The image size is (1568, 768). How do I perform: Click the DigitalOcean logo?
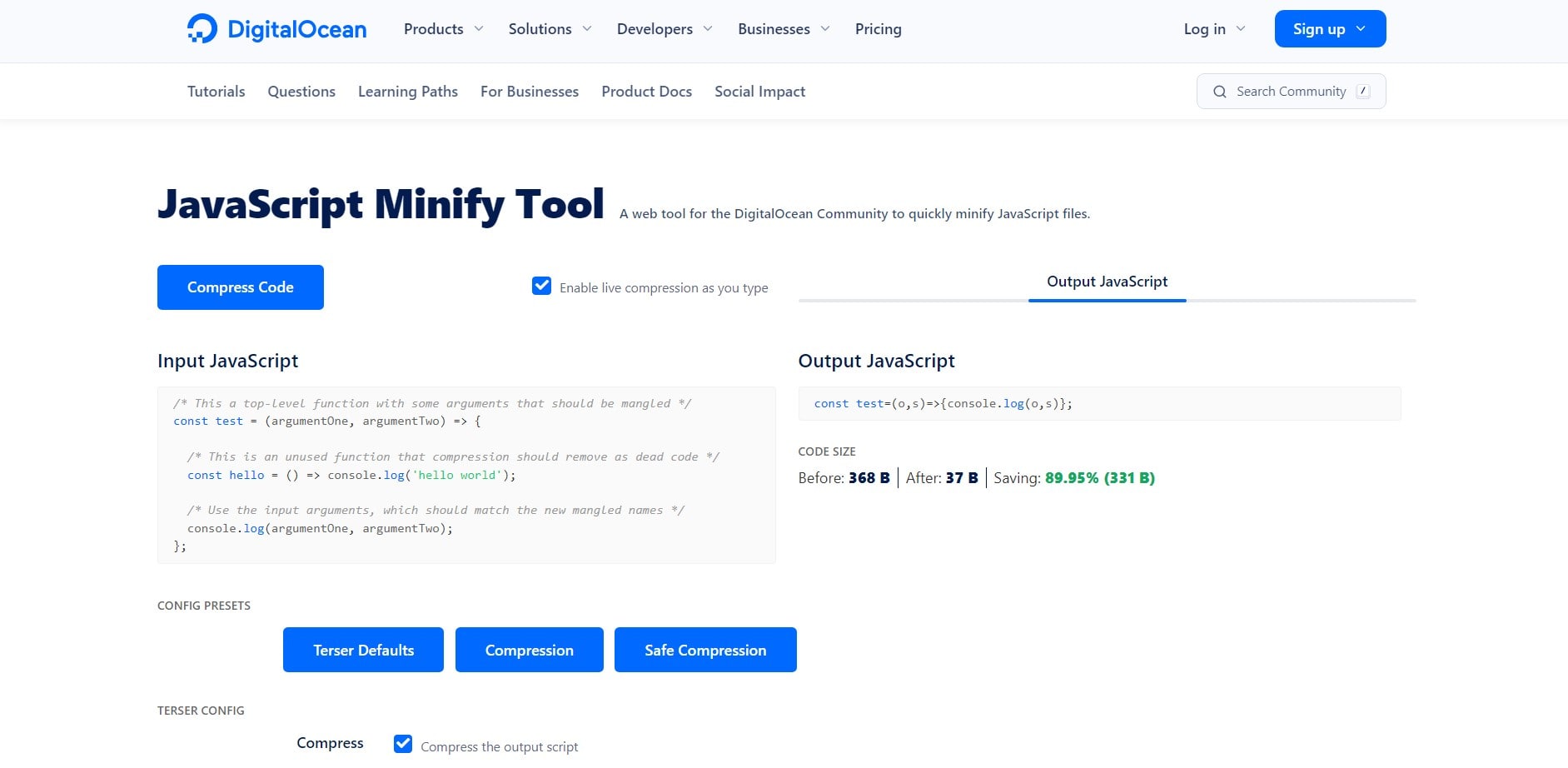276,28
